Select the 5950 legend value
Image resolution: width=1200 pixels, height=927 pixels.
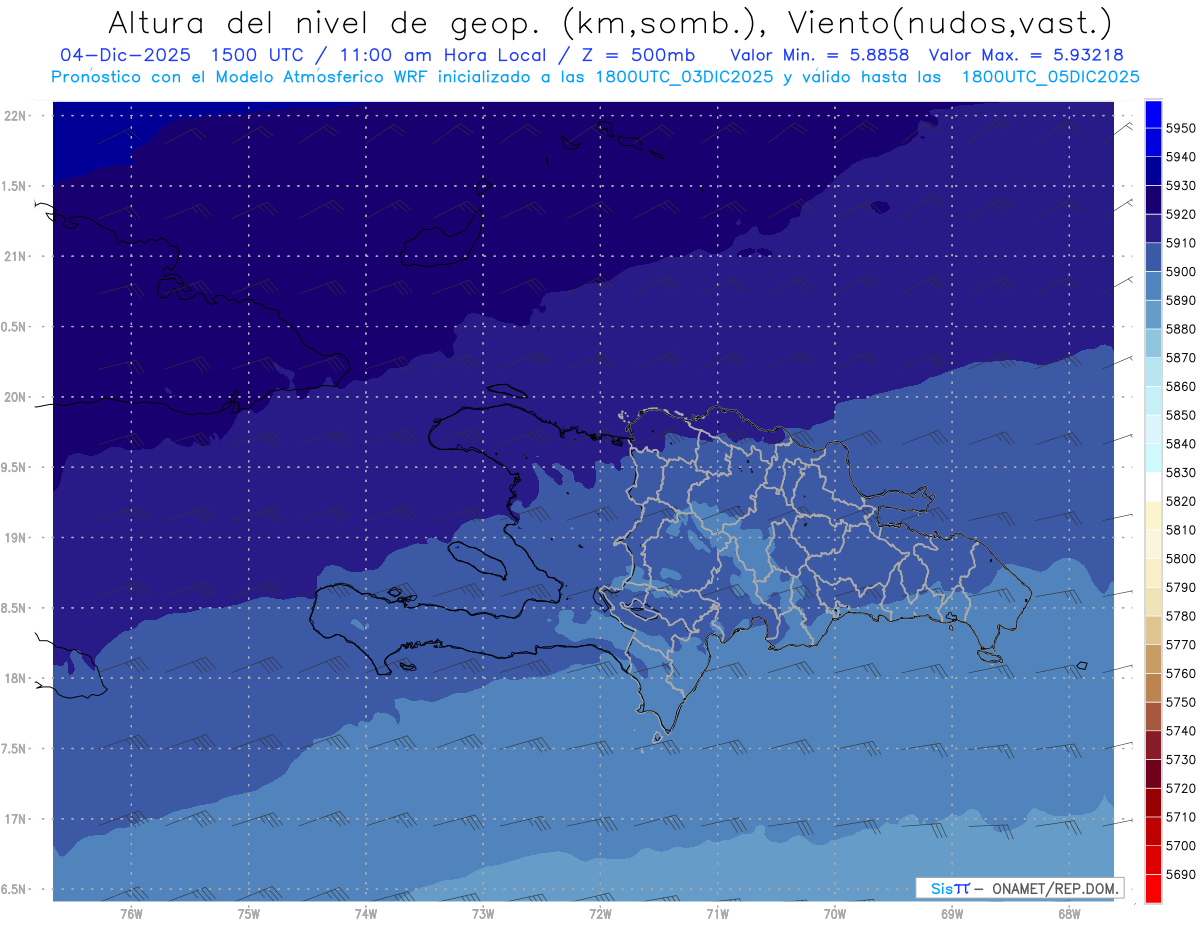[1181, 128]
